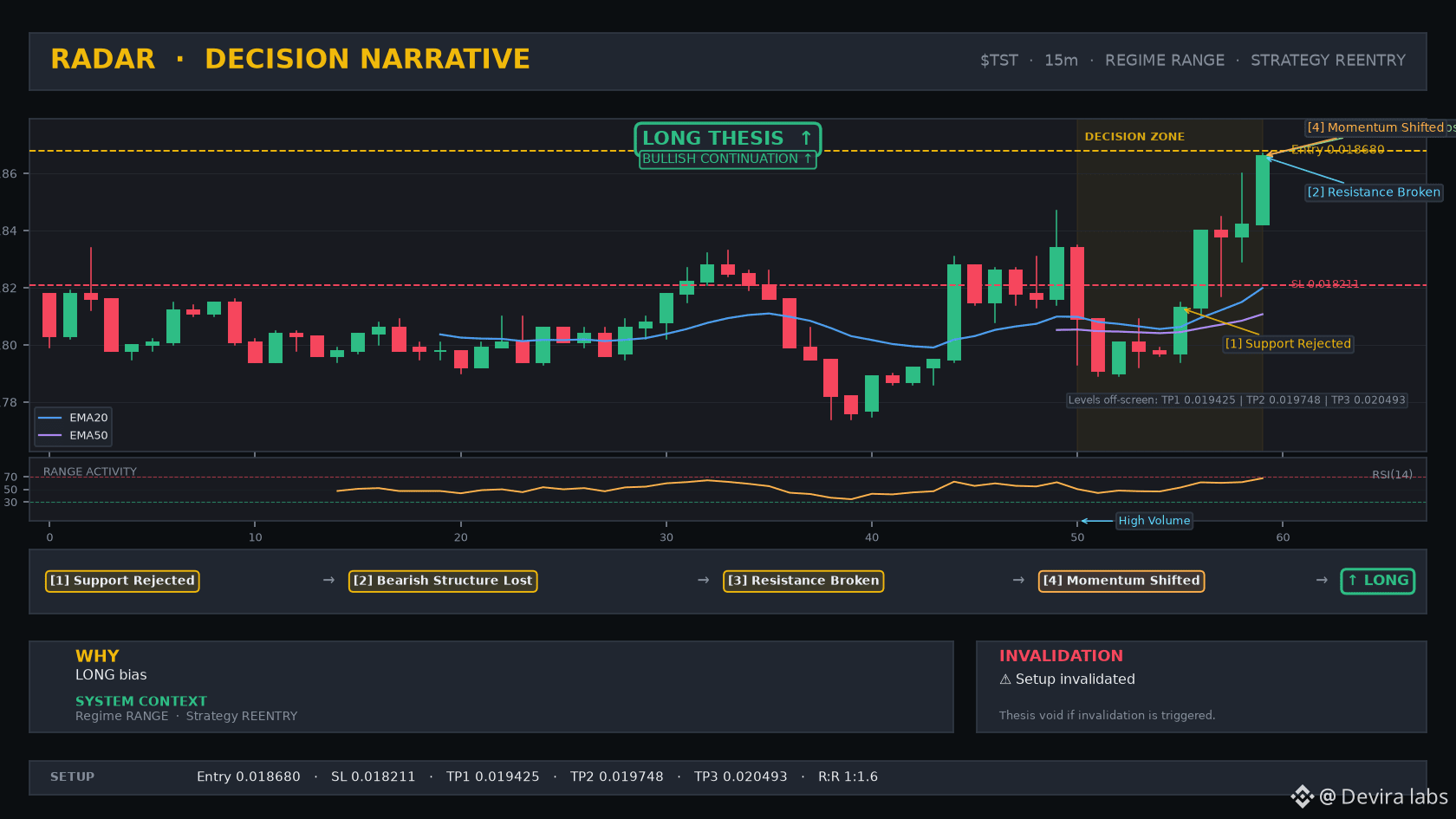Click the STRATEGY REENTRY header text

coord(1328,61)
